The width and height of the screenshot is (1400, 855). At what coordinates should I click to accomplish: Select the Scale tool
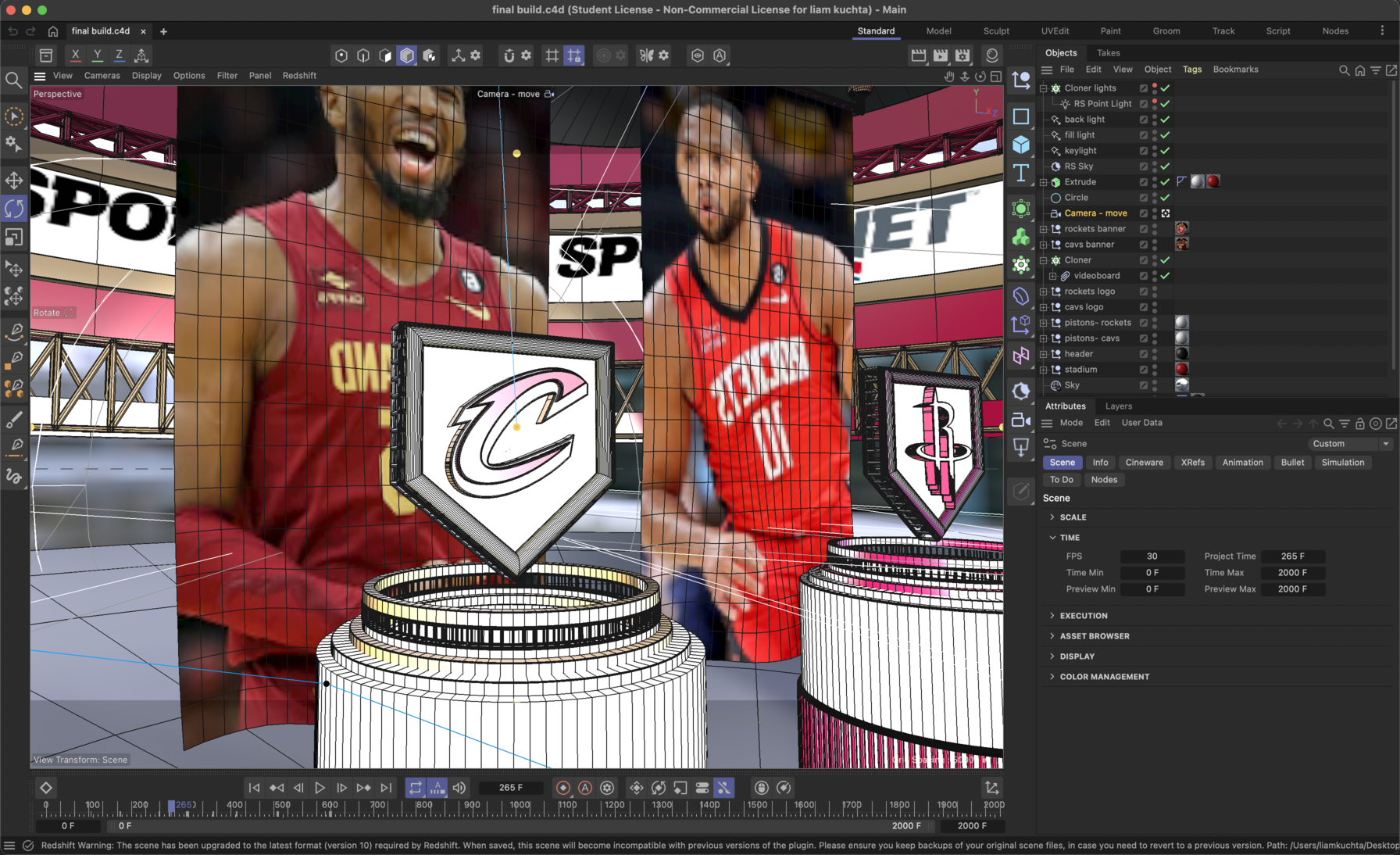[14, 237]
